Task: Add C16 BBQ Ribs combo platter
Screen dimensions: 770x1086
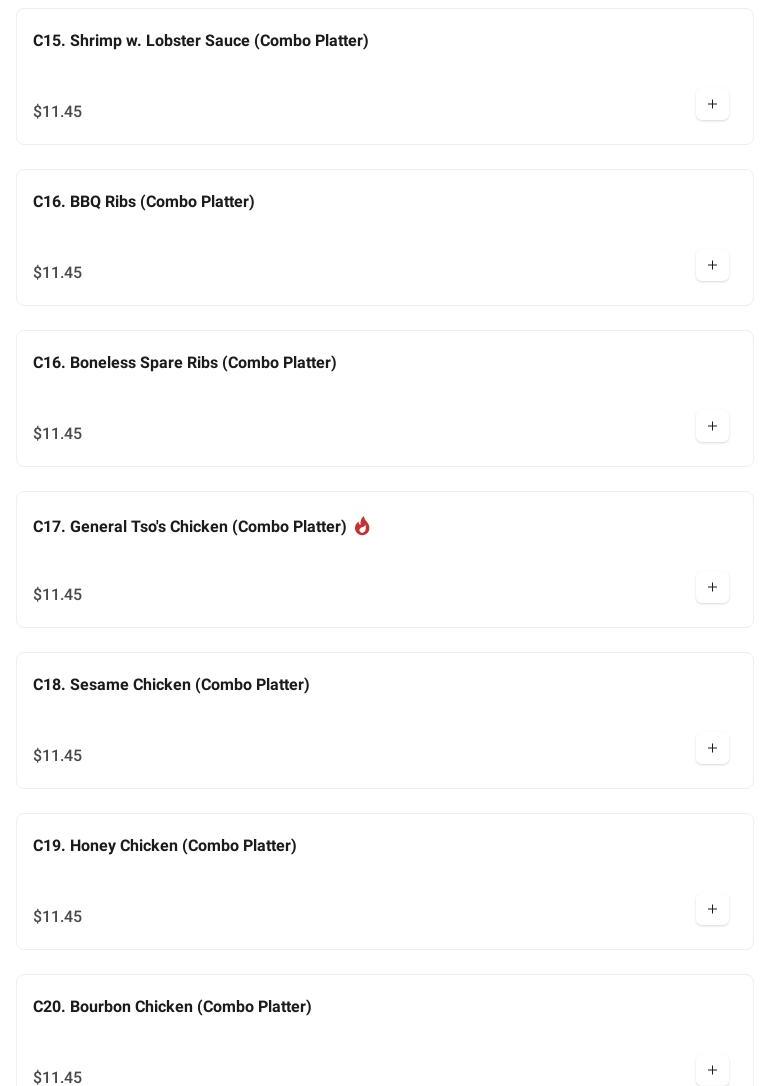Action: click(712, 265)
